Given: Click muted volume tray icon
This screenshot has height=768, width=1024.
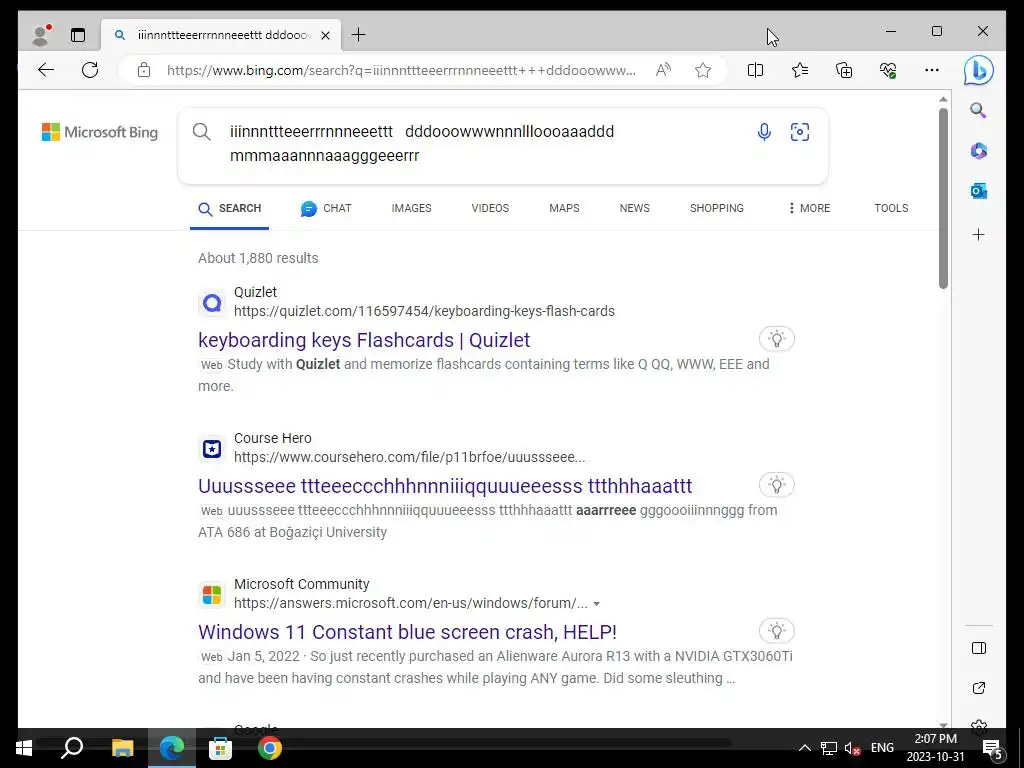Looking at the screenshot, I should click(852, 748).
